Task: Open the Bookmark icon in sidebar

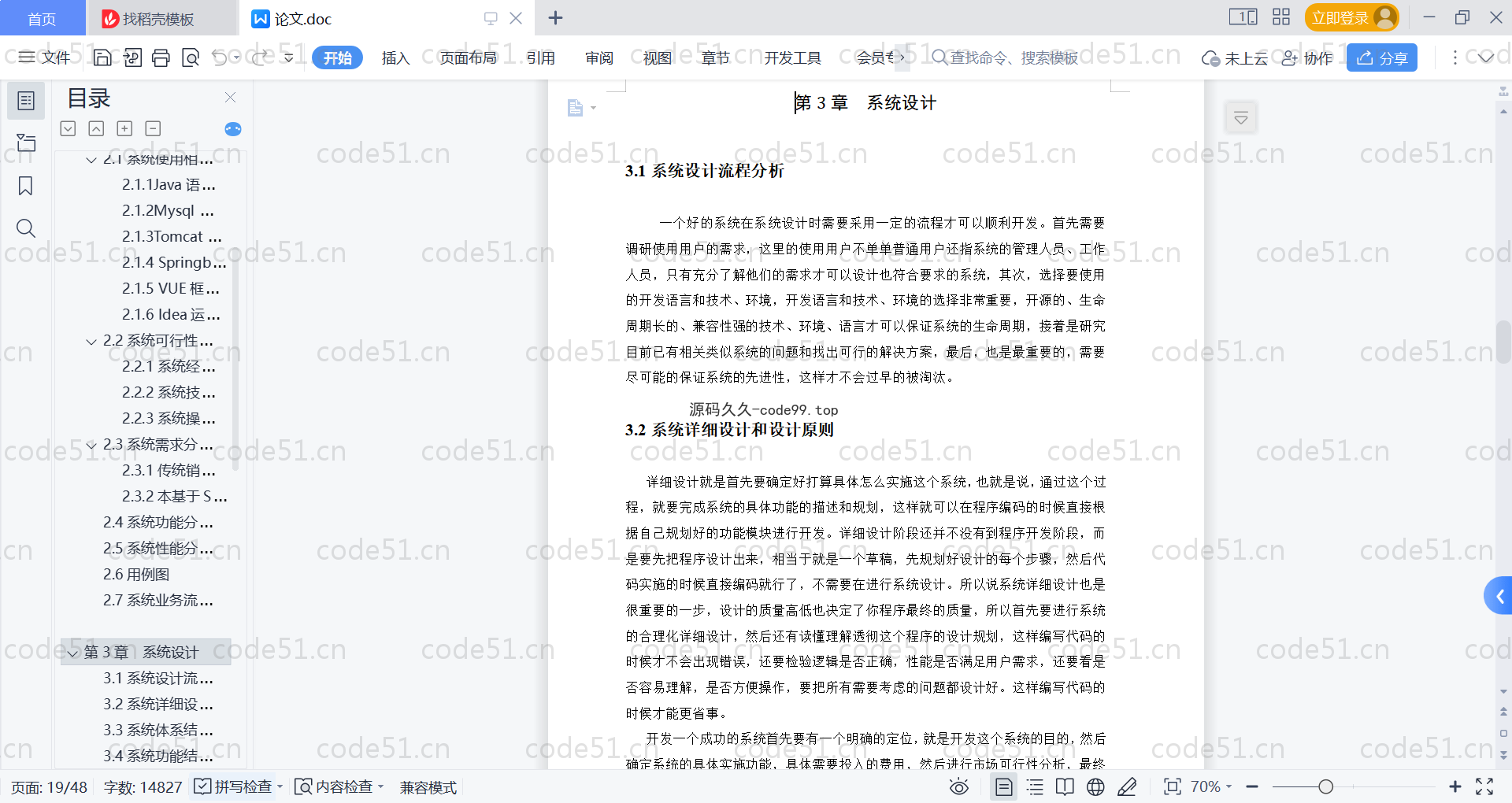Action: click(x=26, y=186)
